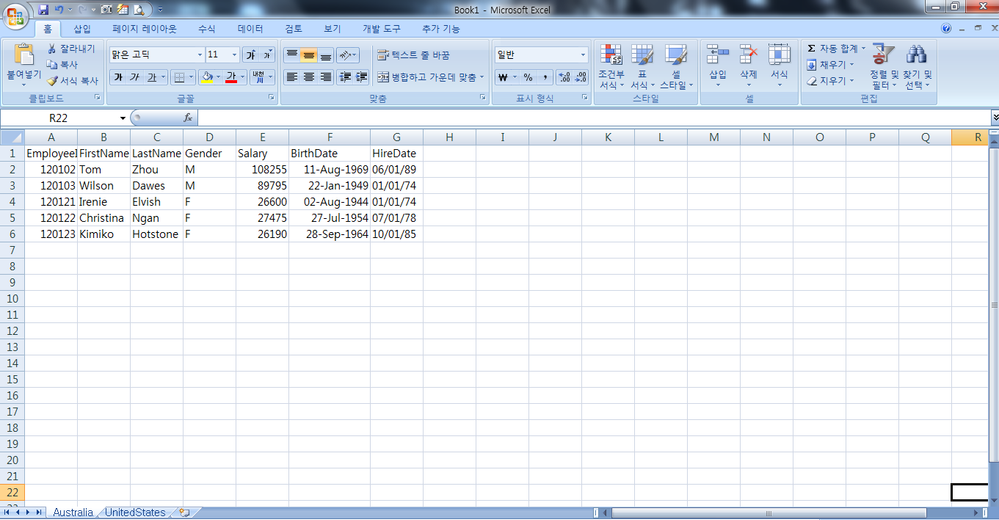
Task: Click the Paste (붙여넣기) clipboard icon
Action: click(24, 55)
